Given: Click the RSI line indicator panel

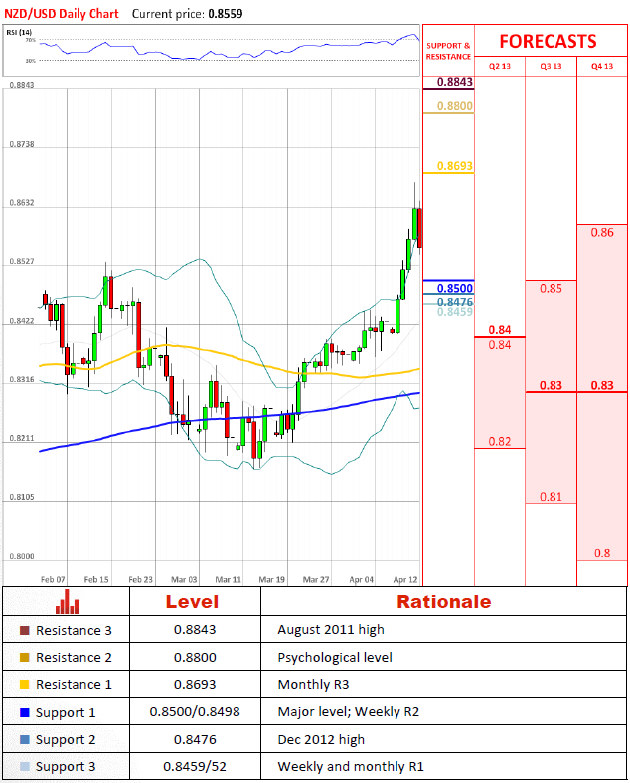Looking at the screenshot, I should (211, 50).
